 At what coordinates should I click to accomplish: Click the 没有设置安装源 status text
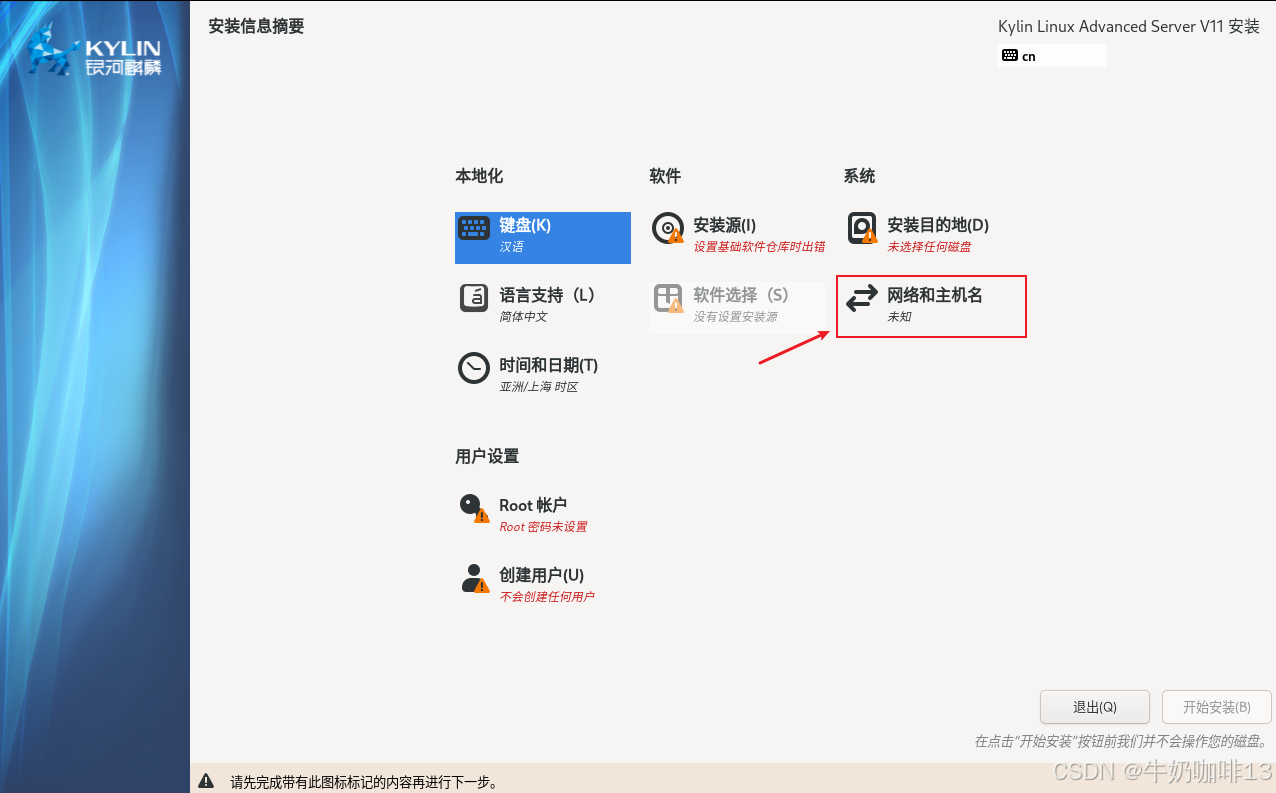(735, 316)
